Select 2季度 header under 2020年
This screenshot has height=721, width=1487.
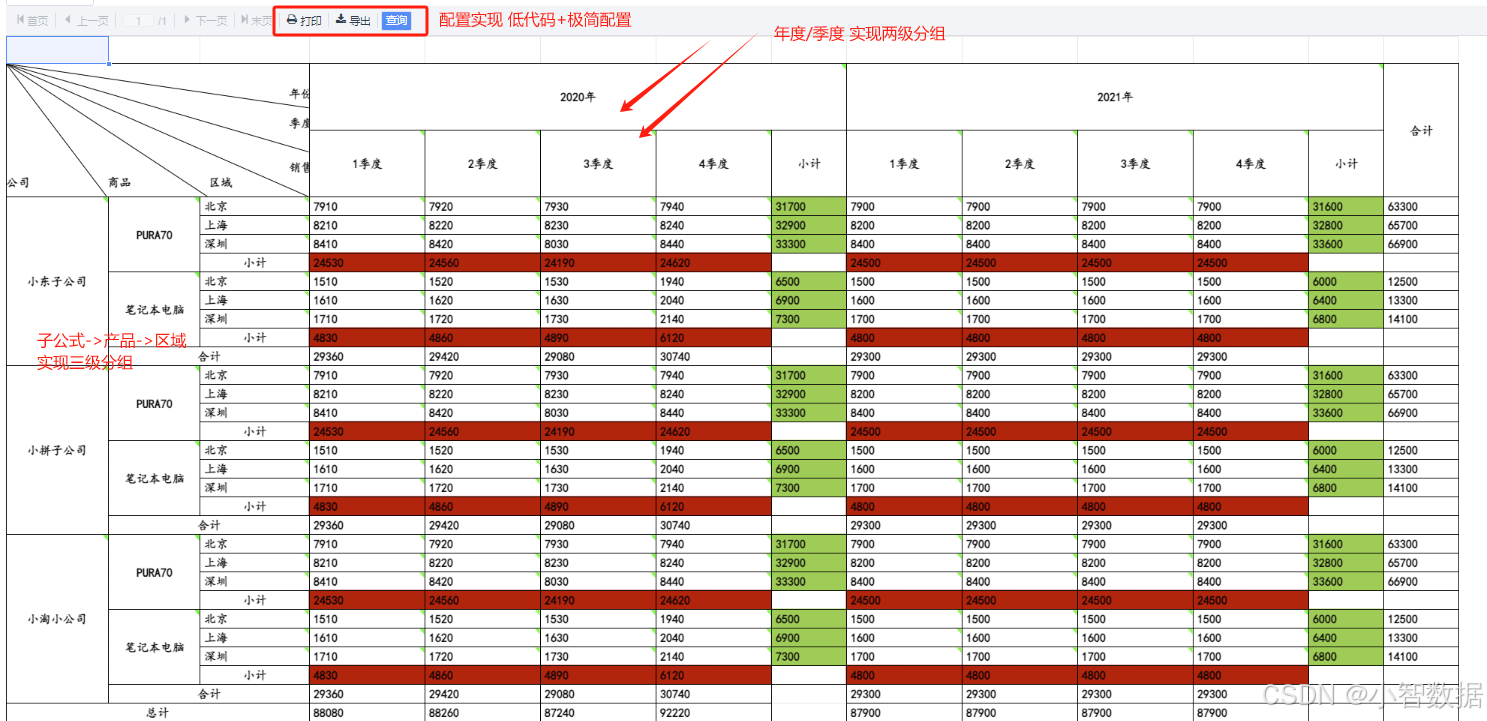(x=482, y=163)
